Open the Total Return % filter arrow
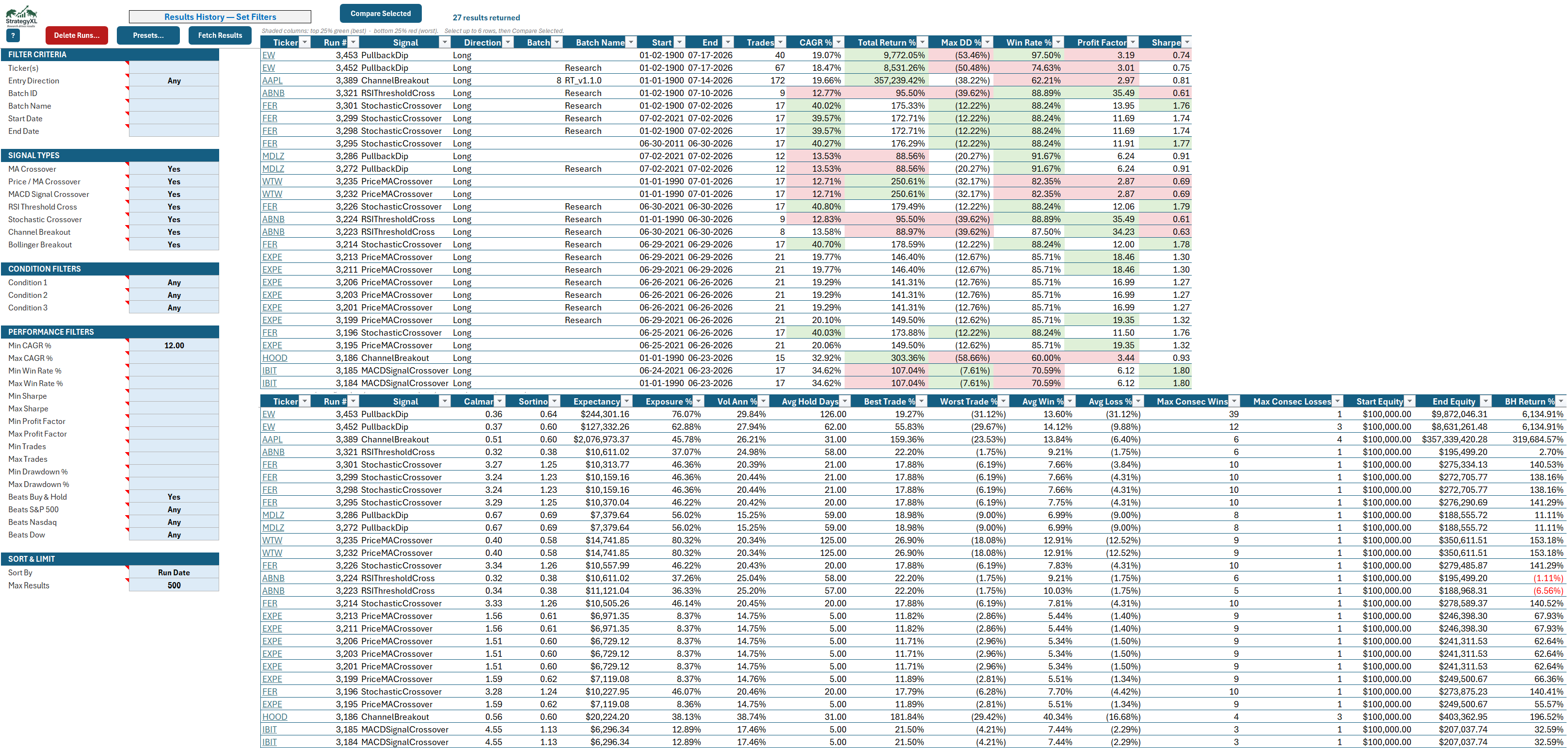This screenshot has height=748, width=1568. click(x=923, y=42)
